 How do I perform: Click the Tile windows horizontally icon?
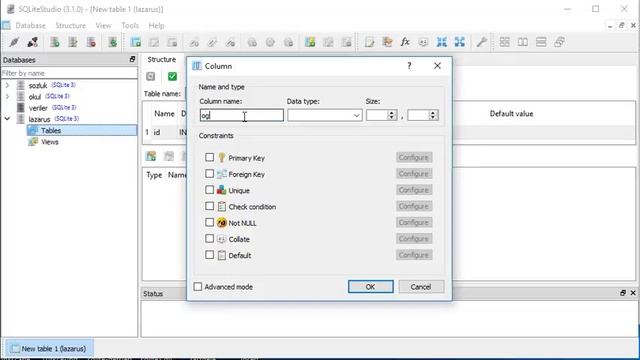[x=523, y=42]
